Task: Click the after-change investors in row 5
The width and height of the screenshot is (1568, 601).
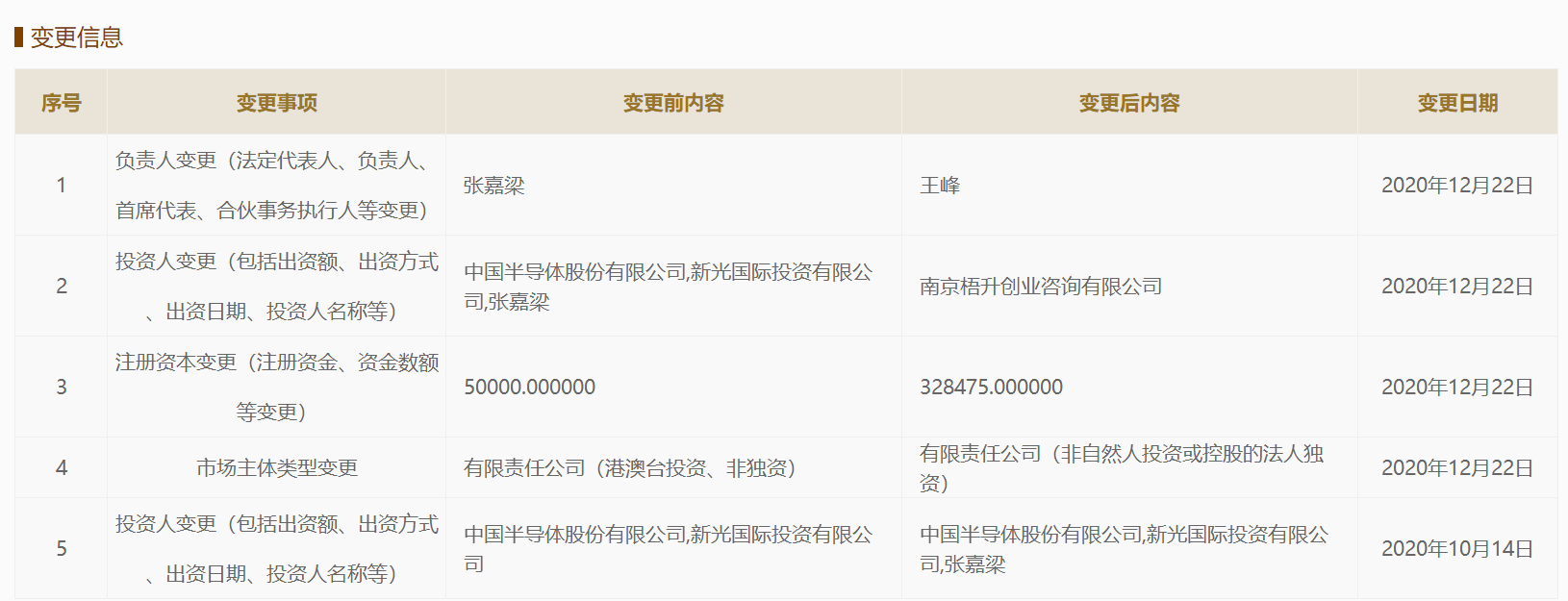Action: 1124,549
